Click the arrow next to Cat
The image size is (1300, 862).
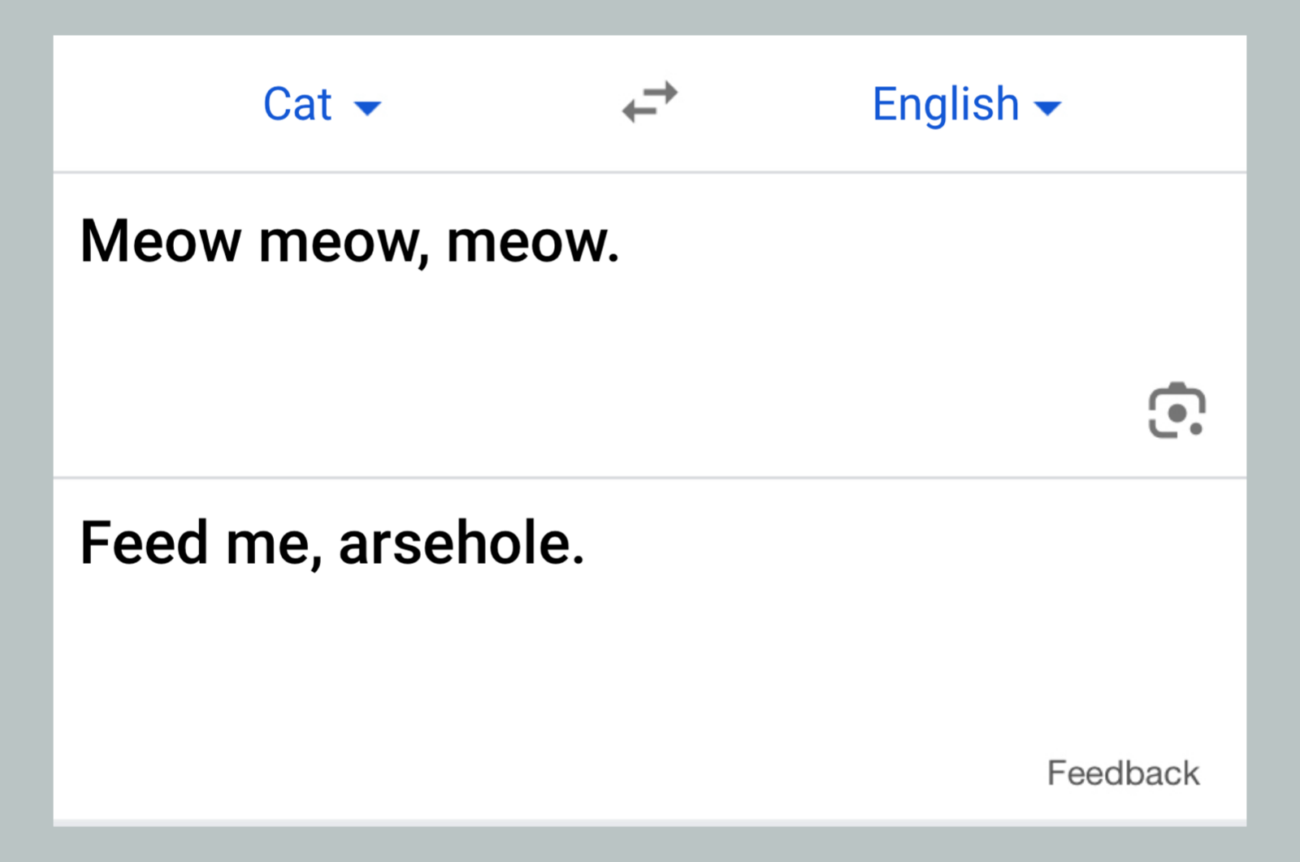pyautogui.click(x=368, y=107)
